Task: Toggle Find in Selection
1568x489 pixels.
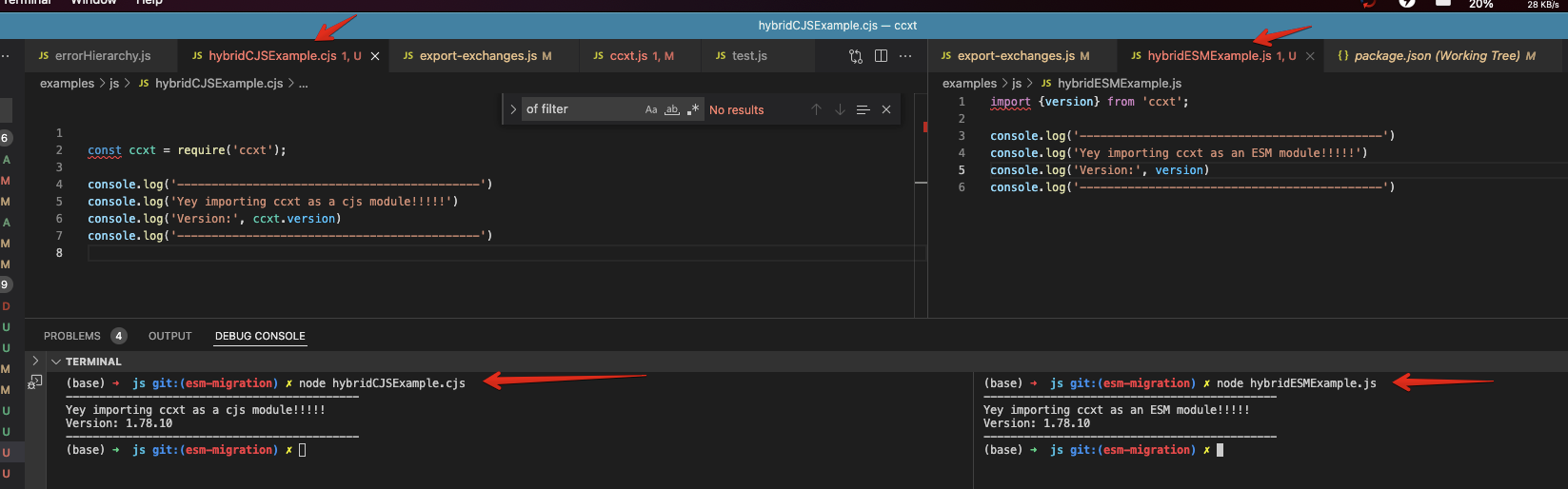Action: 863,109
